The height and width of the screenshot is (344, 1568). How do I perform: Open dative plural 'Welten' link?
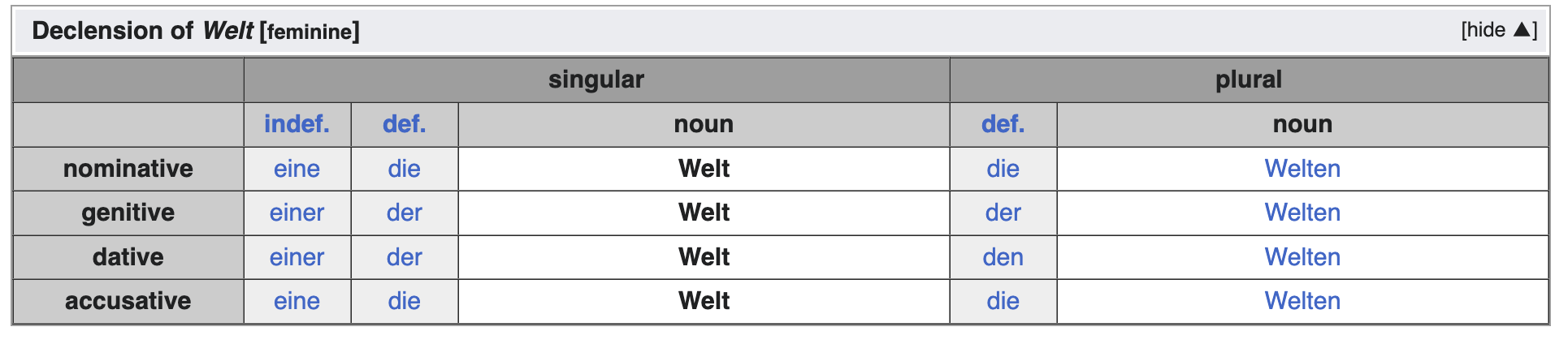[1302, 257]
